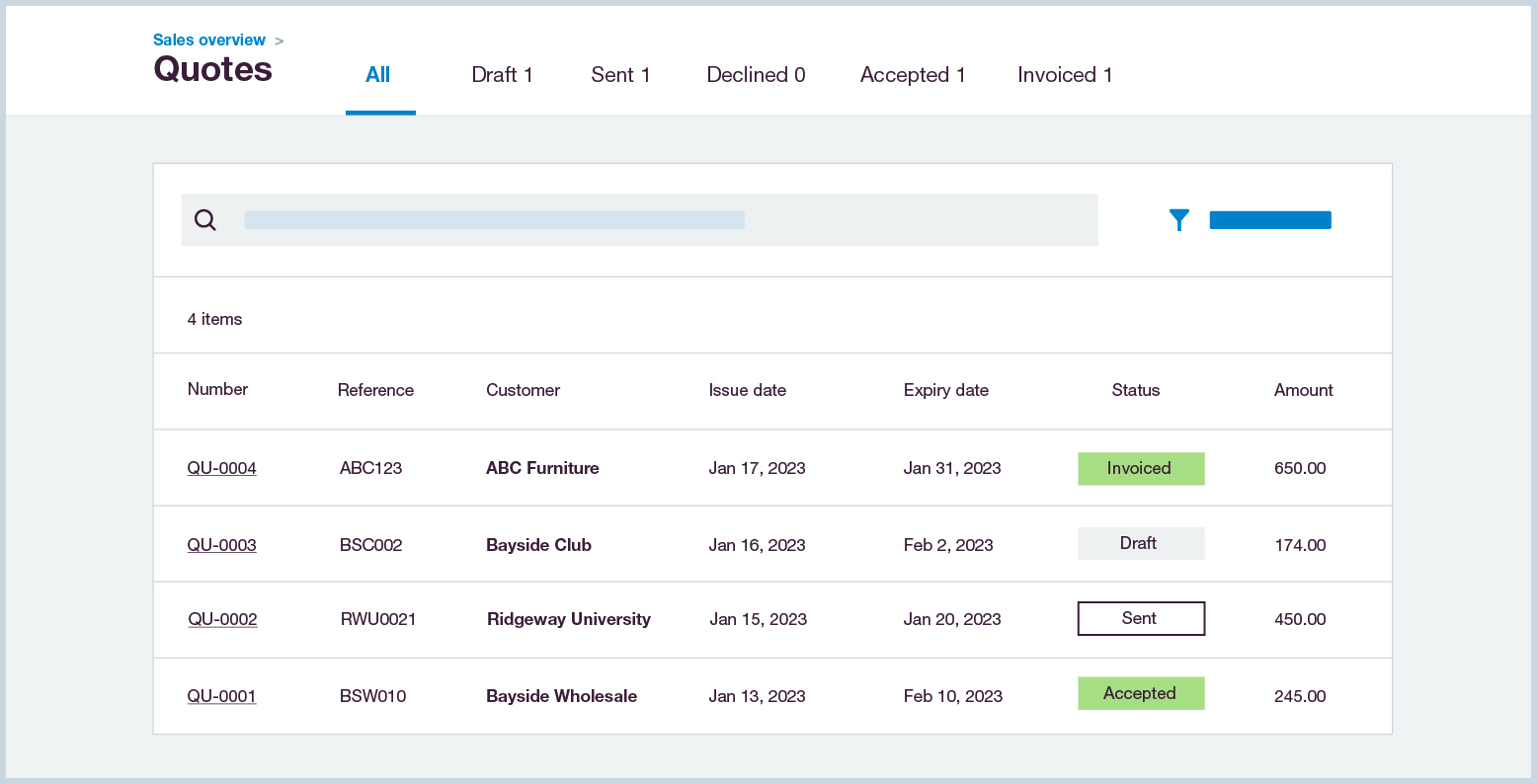Viewport: 1537px width, 784px height.
Task: Open the filter funnel icon
Action: click(1178, 219)
